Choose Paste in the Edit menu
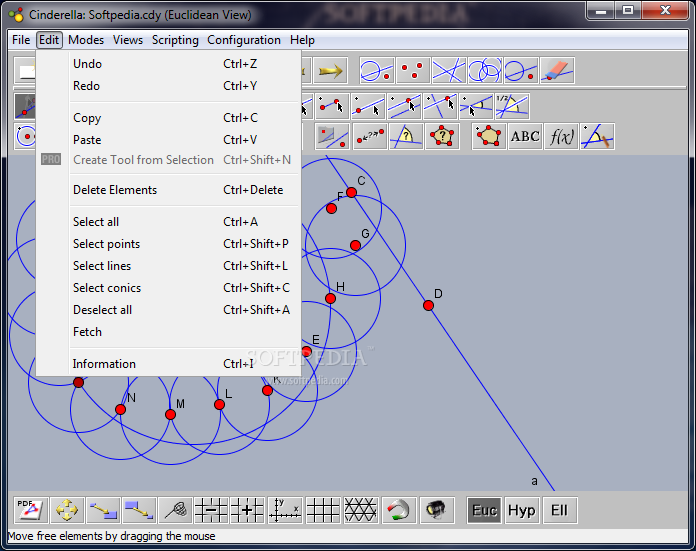The height and width of the screenshot is (551, 696). [x=168, y=140]
